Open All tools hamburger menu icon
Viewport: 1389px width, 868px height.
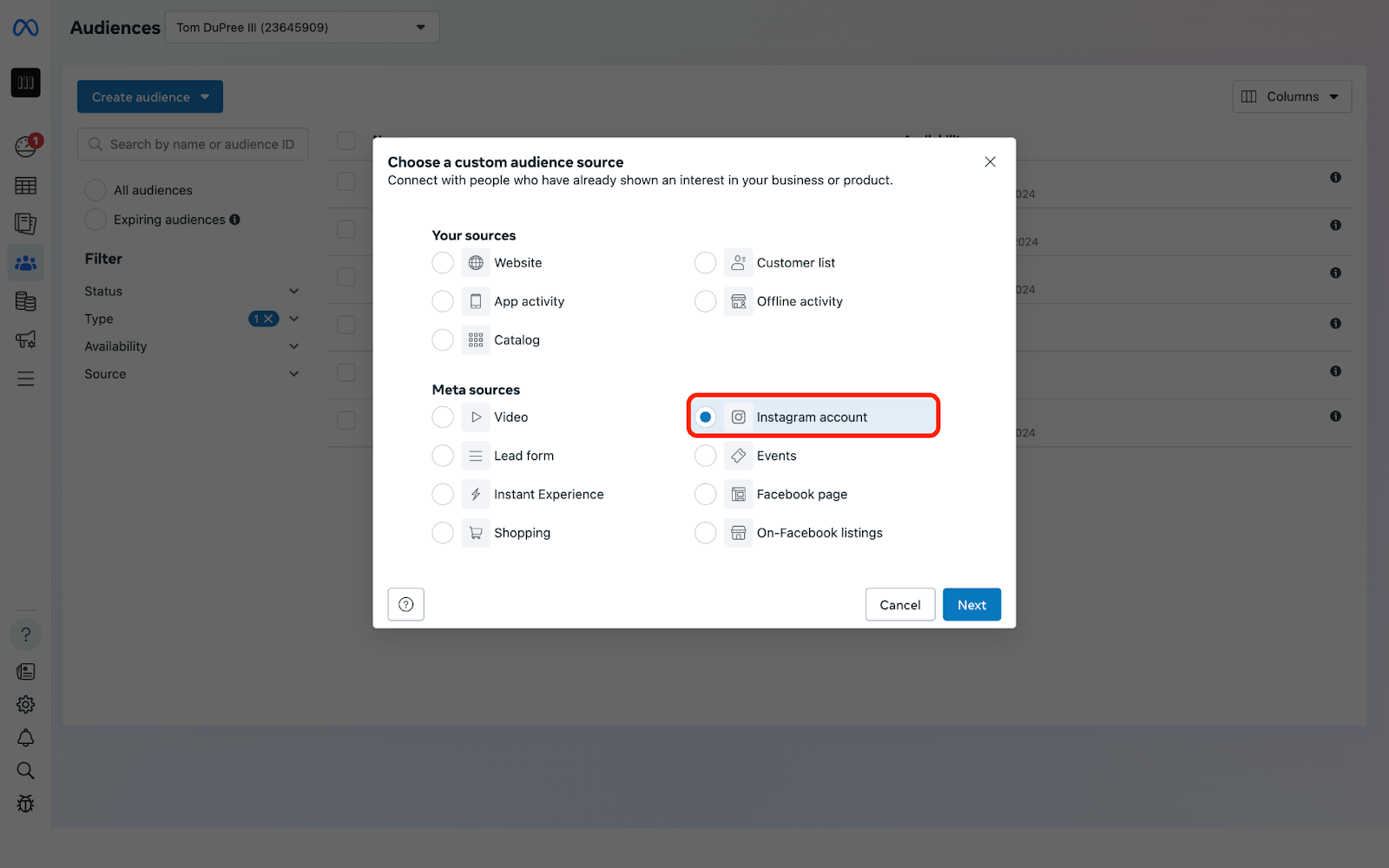[25, 378]
